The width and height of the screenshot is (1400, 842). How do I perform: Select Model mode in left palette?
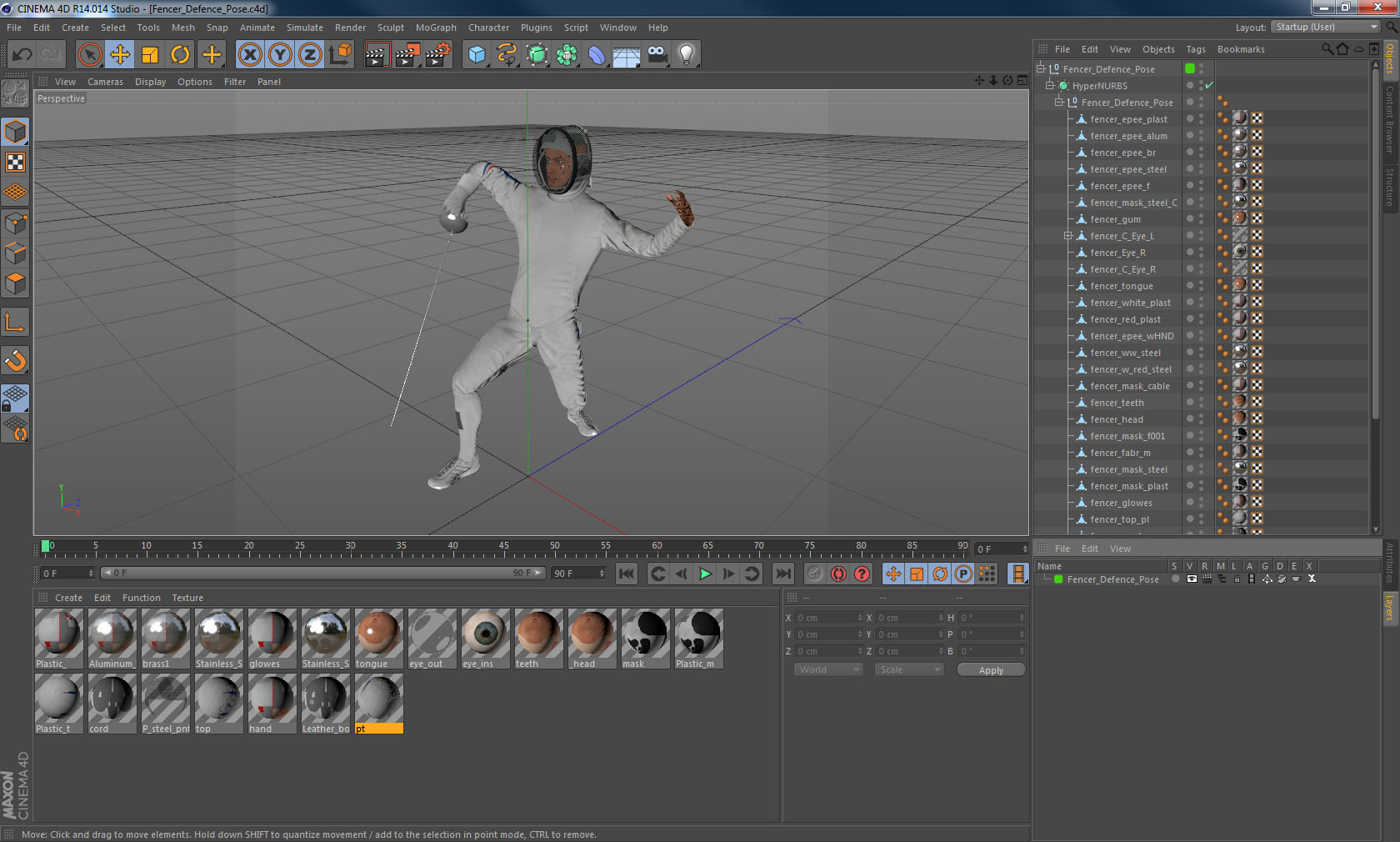coord(16,132)
